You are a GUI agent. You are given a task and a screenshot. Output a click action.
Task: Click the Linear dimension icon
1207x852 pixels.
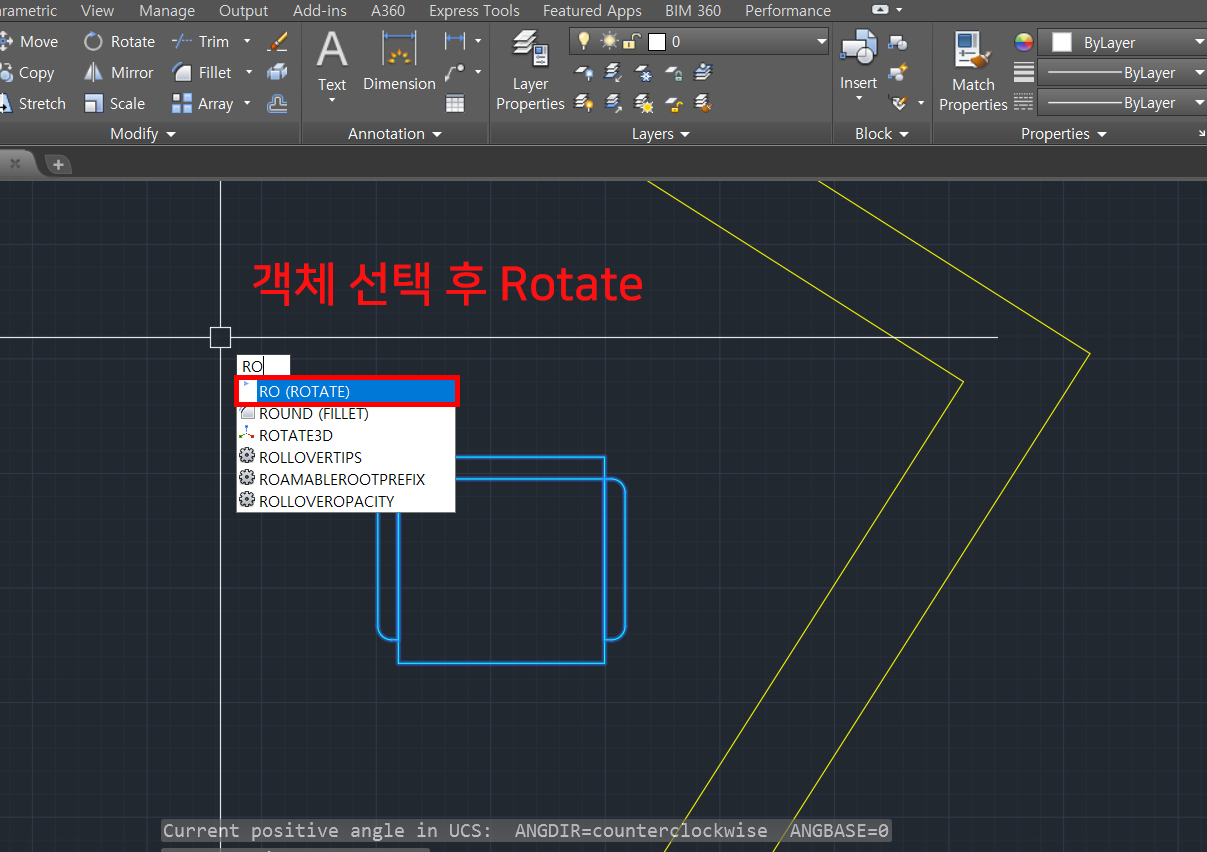[455, 41]
